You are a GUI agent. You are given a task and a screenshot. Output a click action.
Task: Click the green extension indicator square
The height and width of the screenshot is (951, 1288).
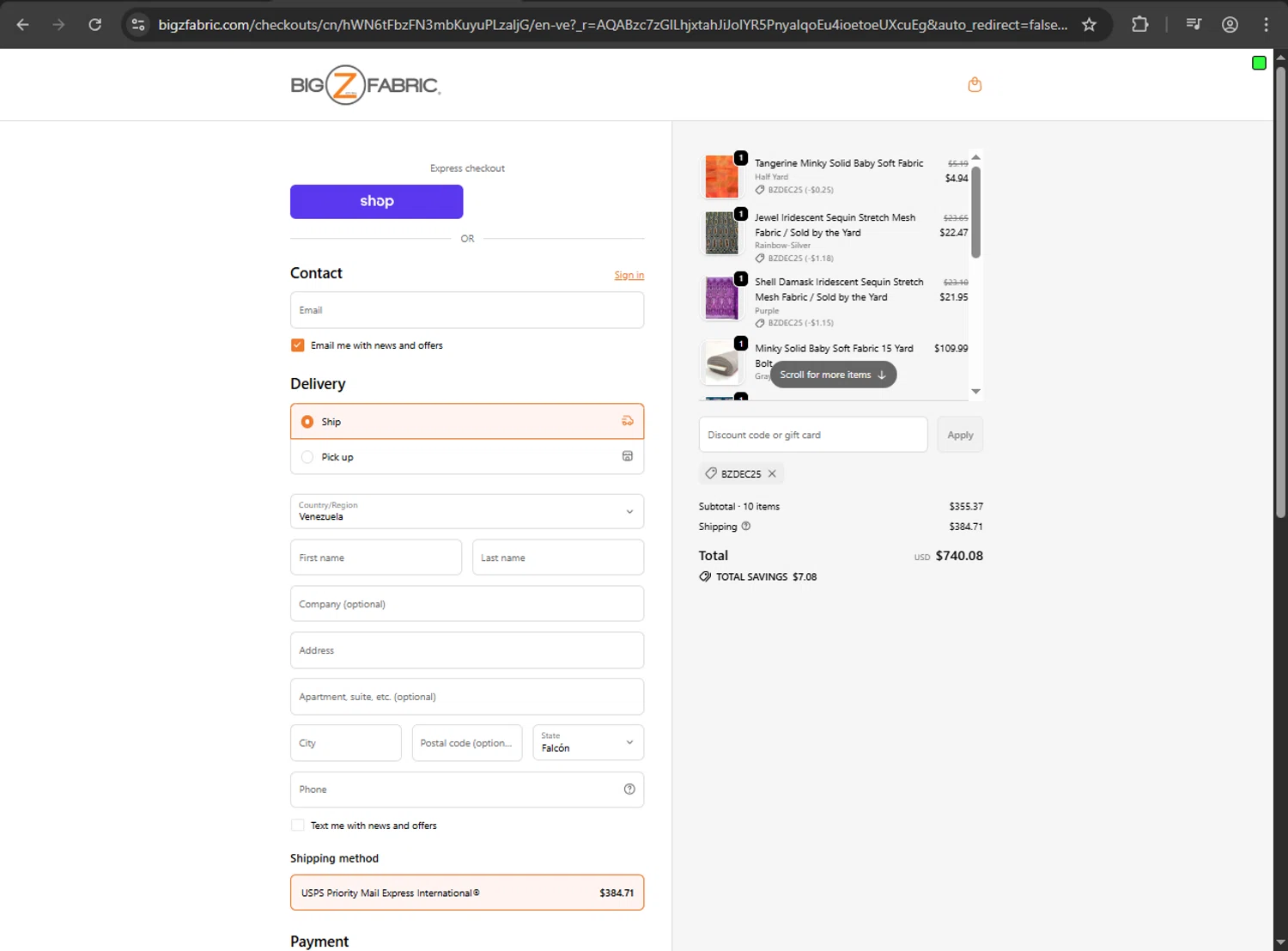(x=1259, y=63)
